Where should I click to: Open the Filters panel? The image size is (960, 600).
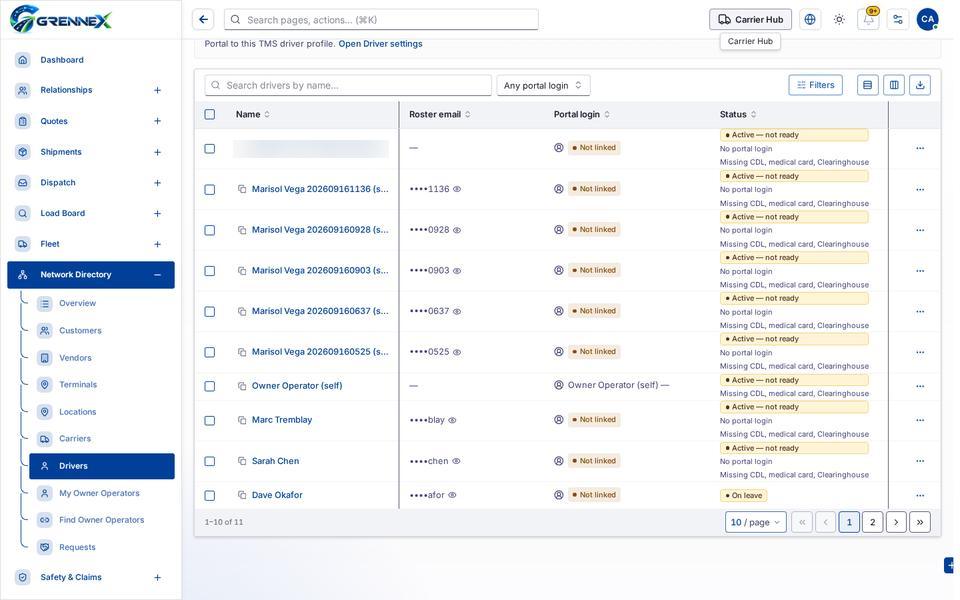816,85
